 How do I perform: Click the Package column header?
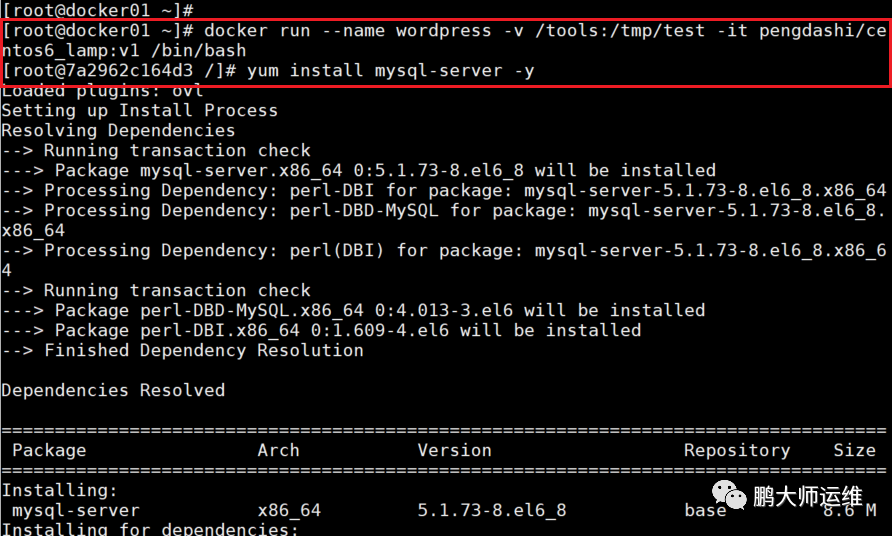tap(49, 450)
